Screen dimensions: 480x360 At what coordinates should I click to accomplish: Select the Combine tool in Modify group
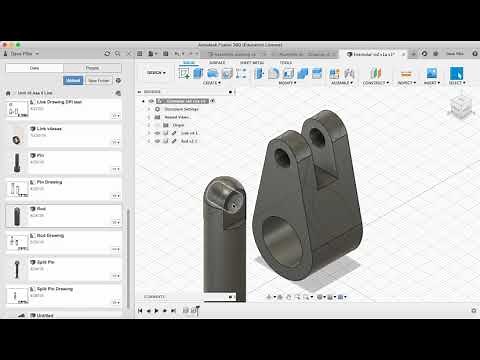click(x=302, y=73)
